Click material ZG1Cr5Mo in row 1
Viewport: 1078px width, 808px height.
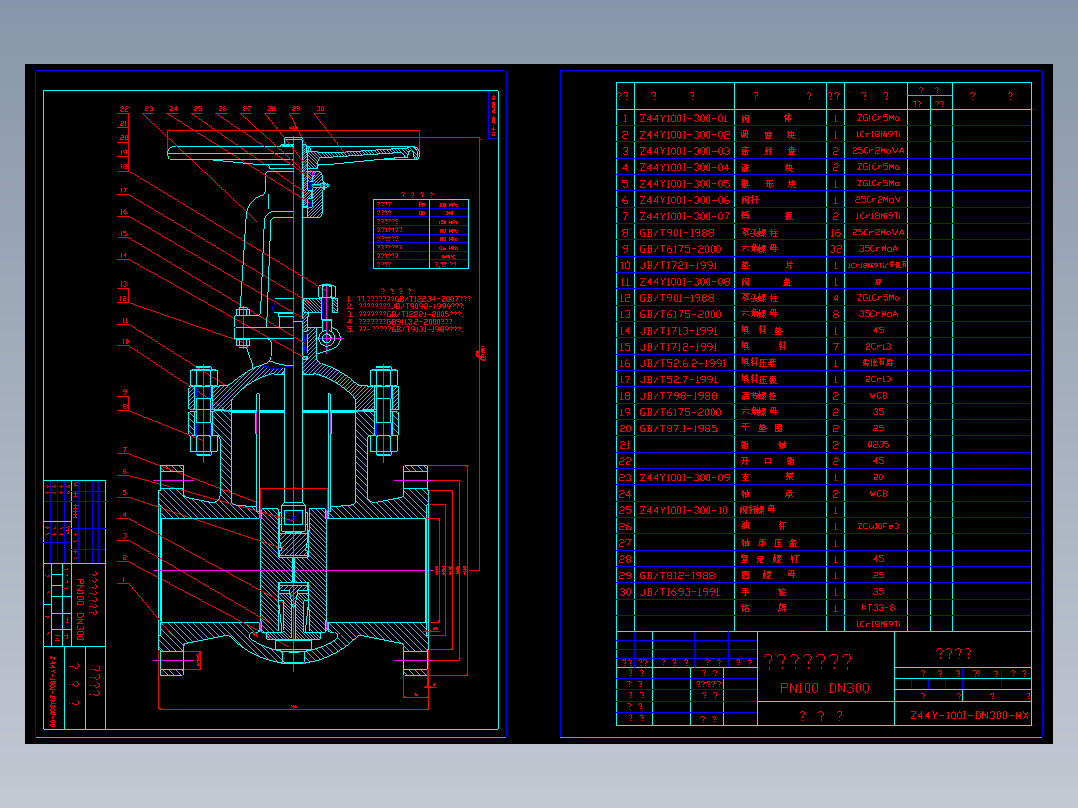(878, 118)
